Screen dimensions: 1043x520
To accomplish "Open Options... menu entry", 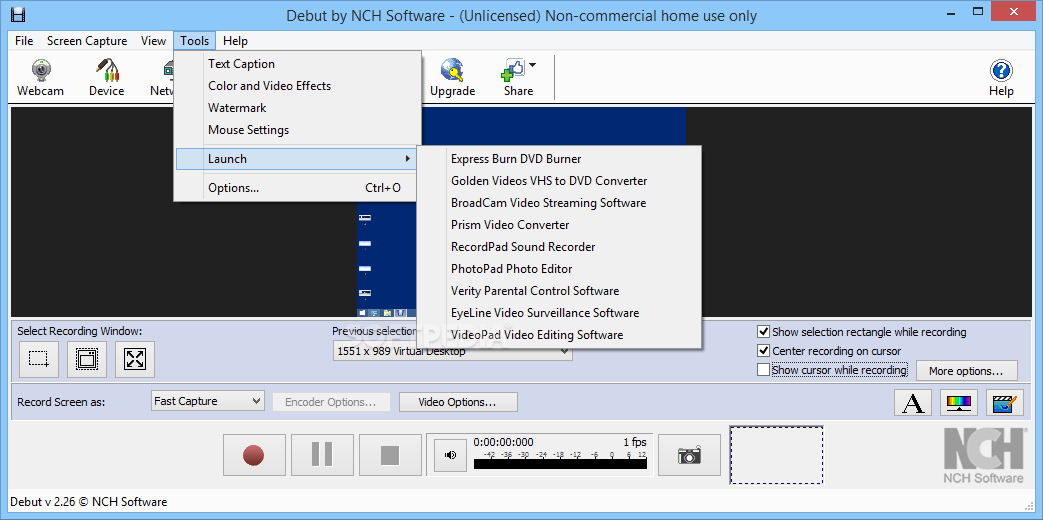I will pos(297,188).
